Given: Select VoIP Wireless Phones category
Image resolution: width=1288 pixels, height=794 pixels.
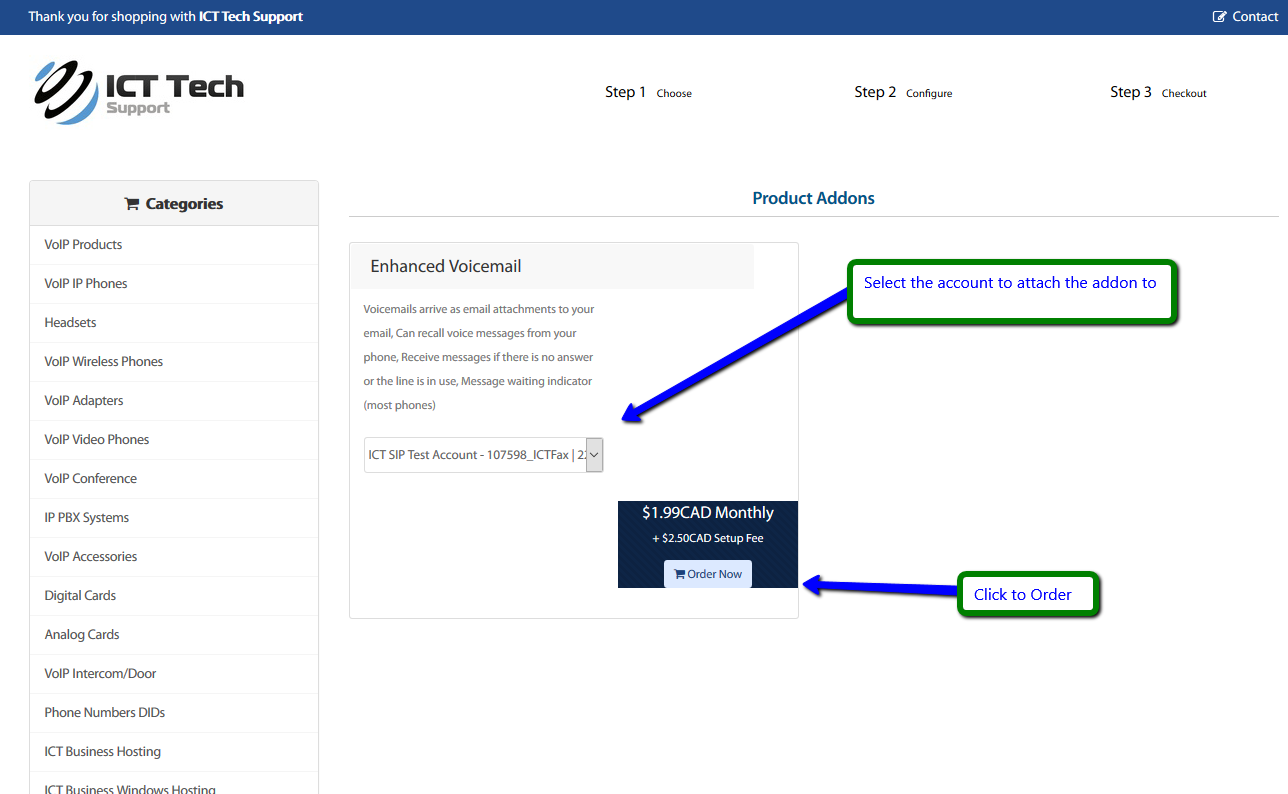Looking at the screenshot, I should (x=103, y=362).
